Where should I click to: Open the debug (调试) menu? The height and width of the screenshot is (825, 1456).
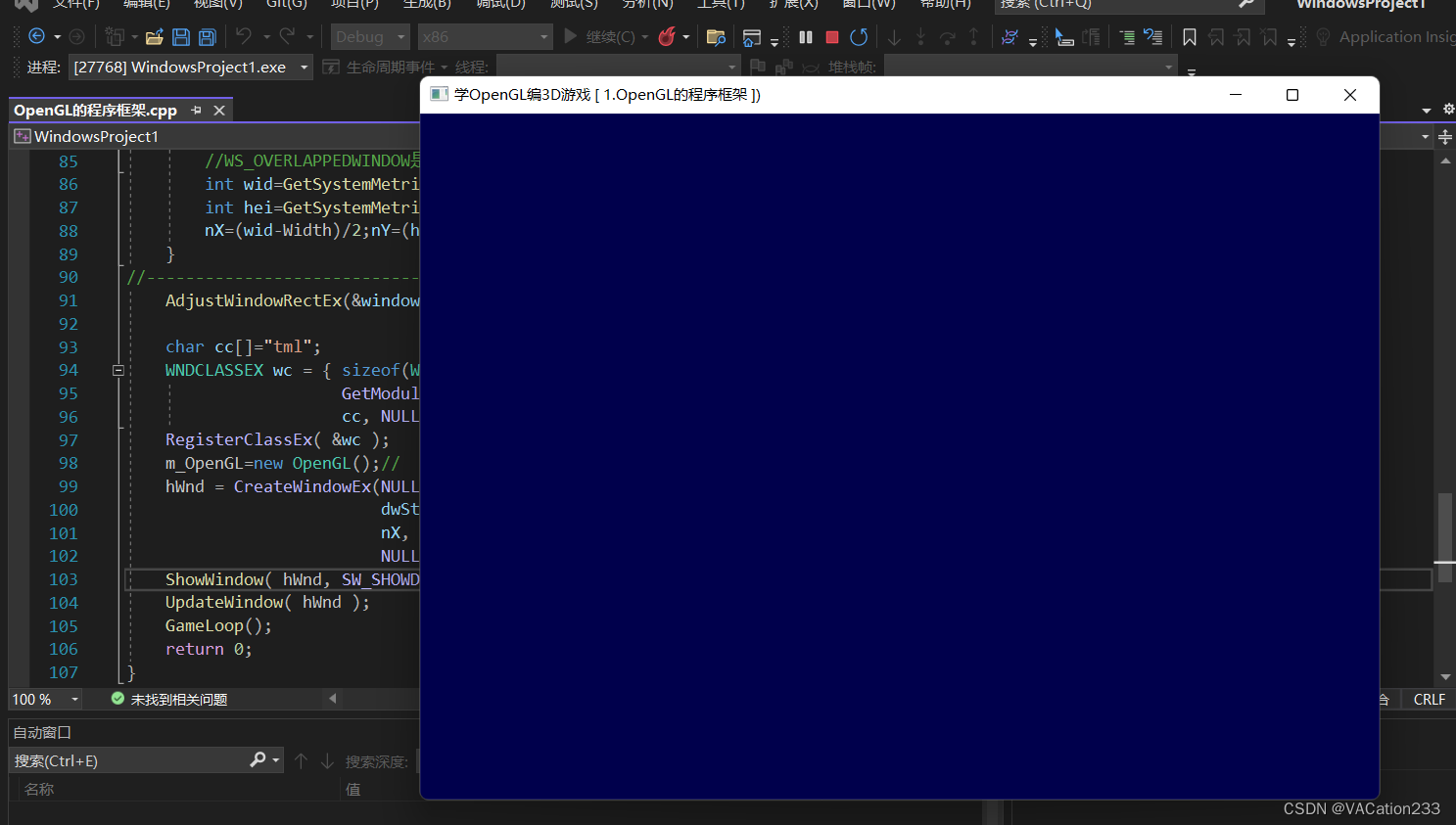501,4
